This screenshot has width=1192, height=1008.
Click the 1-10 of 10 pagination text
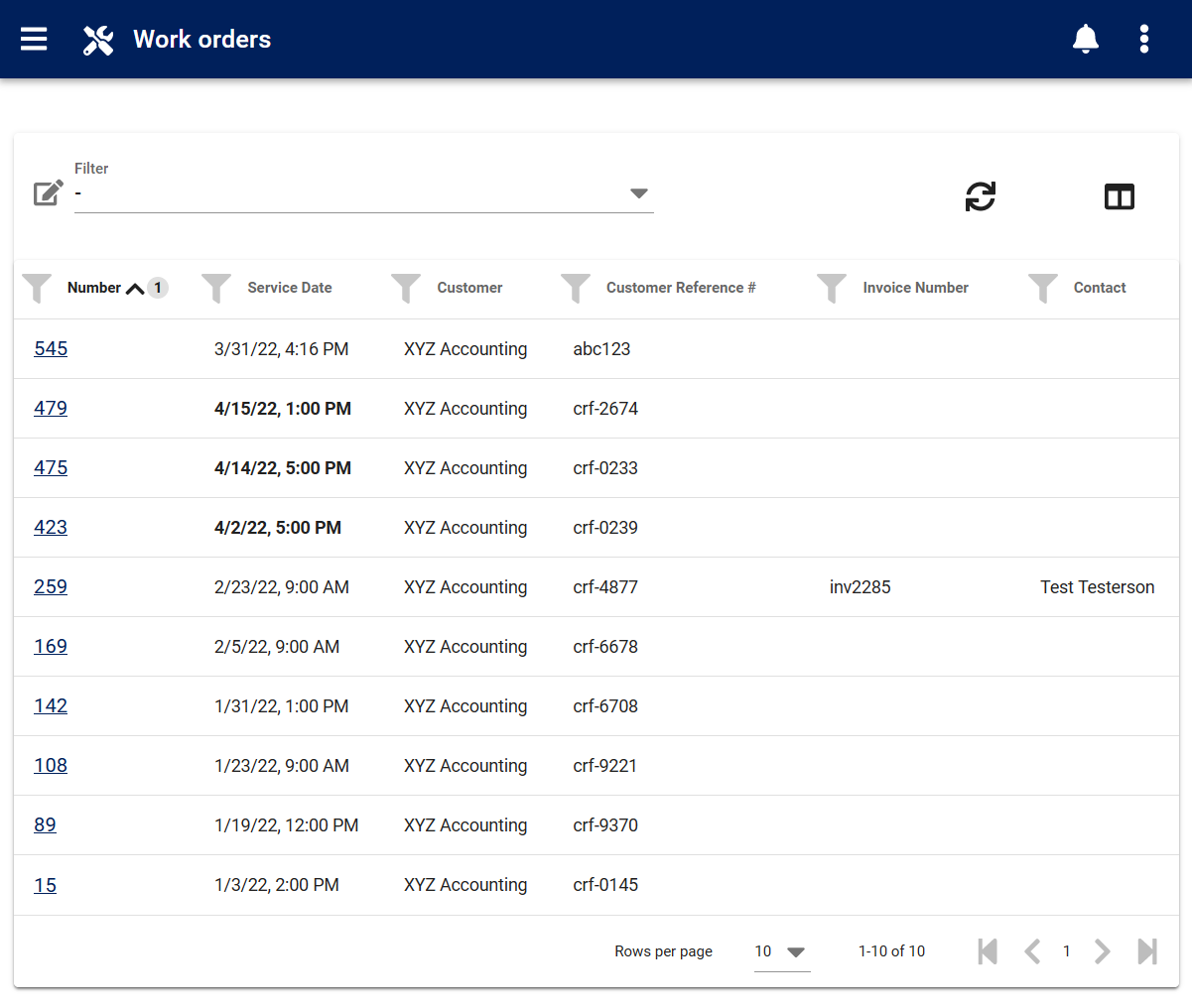pos(891,950)
